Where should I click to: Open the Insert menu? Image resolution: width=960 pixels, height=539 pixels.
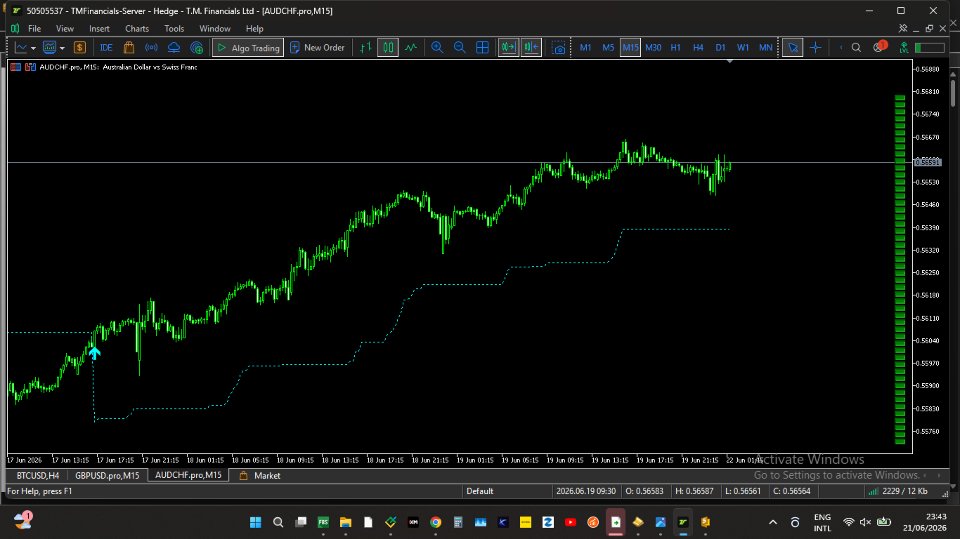point(99,28)
